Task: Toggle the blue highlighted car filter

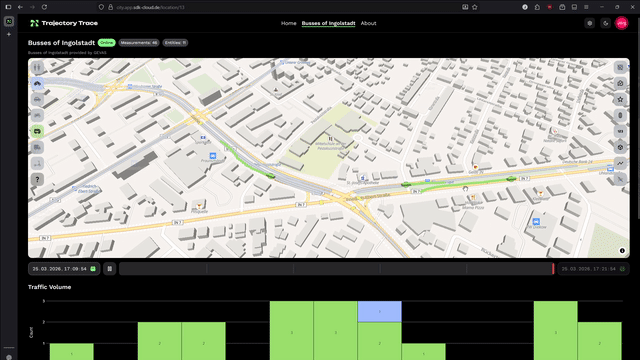Action: pos(37,83)
